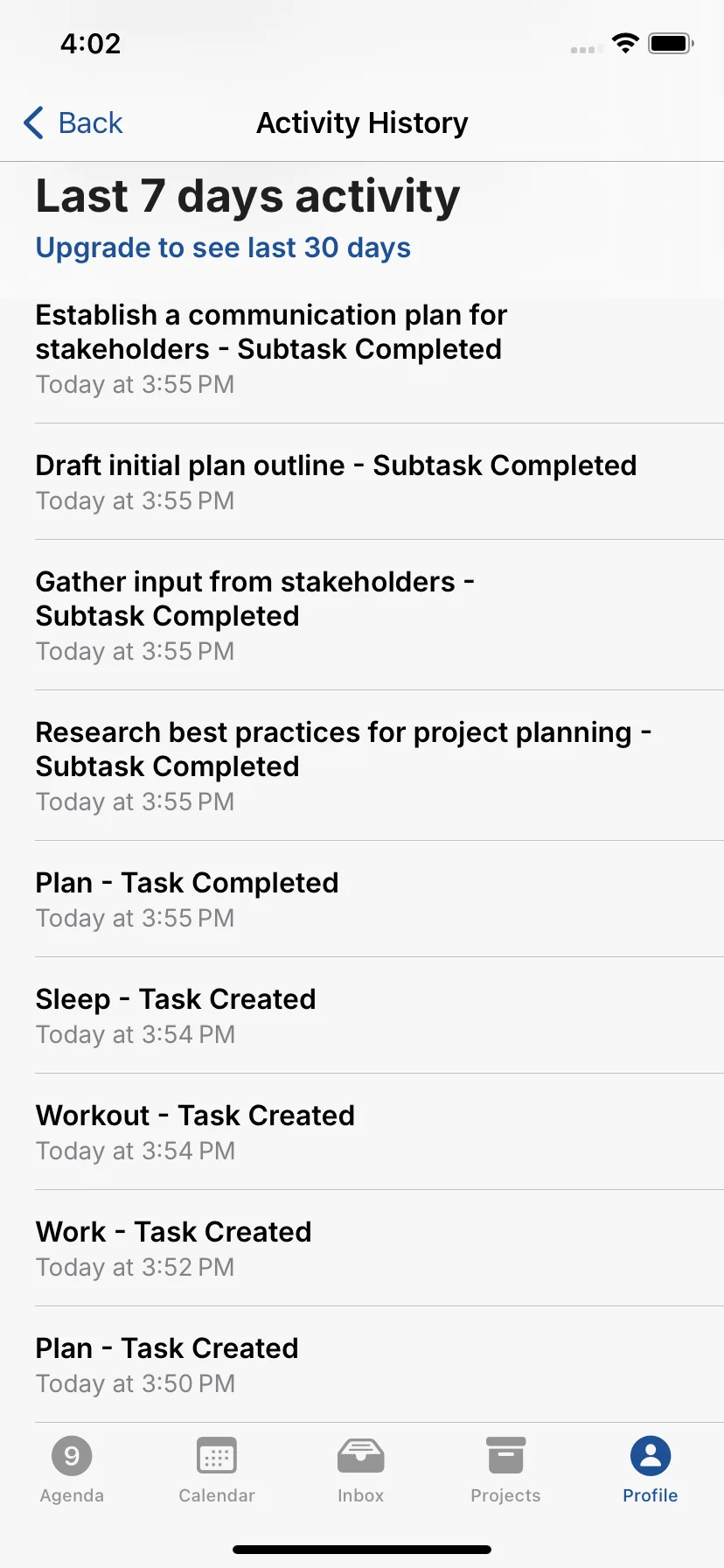Tap the Wi-Fi status icon
This screenshot has height=1568, width=724.
625,43
